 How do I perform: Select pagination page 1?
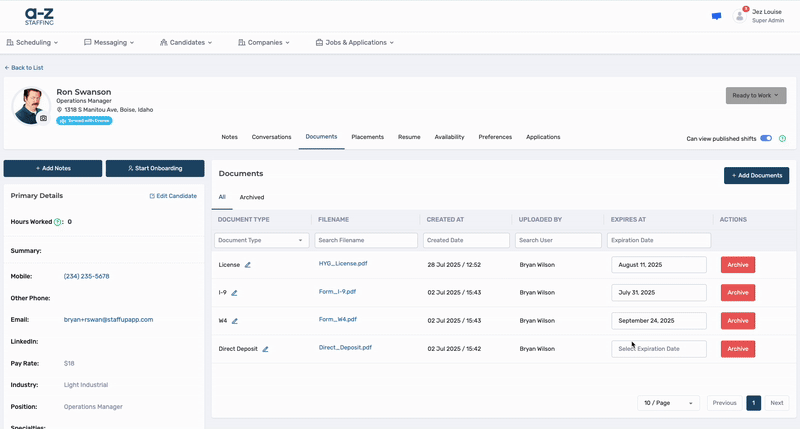click(x=754, y=403)
